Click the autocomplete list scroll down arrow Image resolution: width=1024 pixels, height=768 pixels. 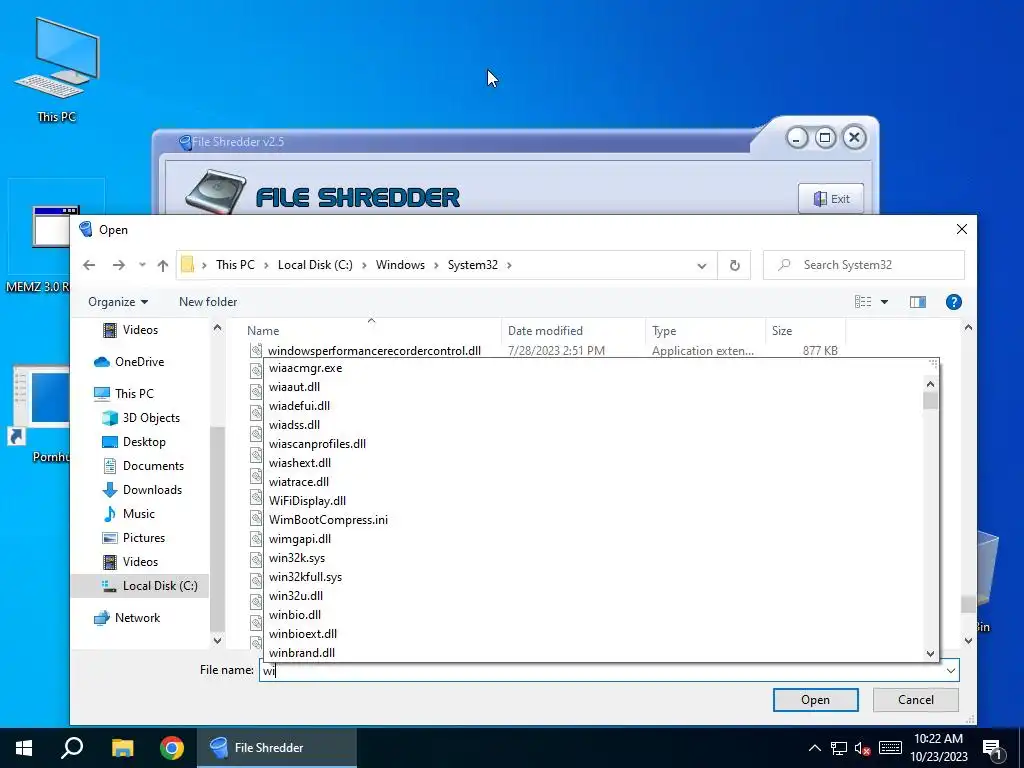tap(931, 654)
